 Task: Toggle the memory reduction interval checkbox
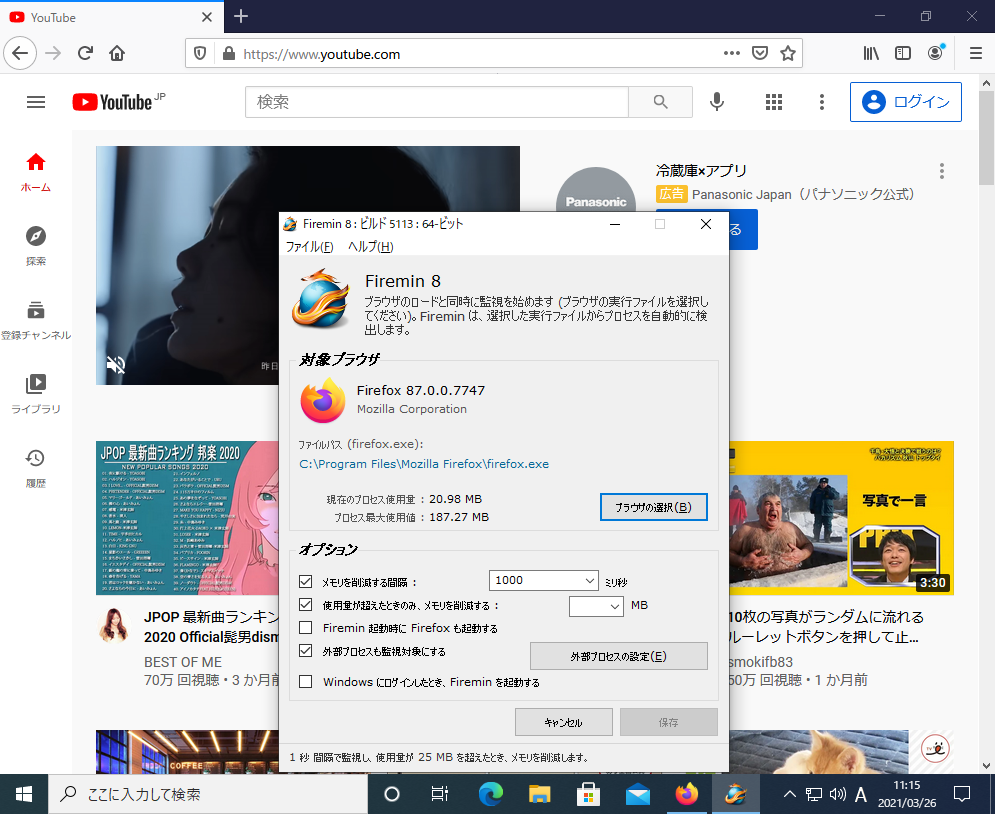(306, 581)
